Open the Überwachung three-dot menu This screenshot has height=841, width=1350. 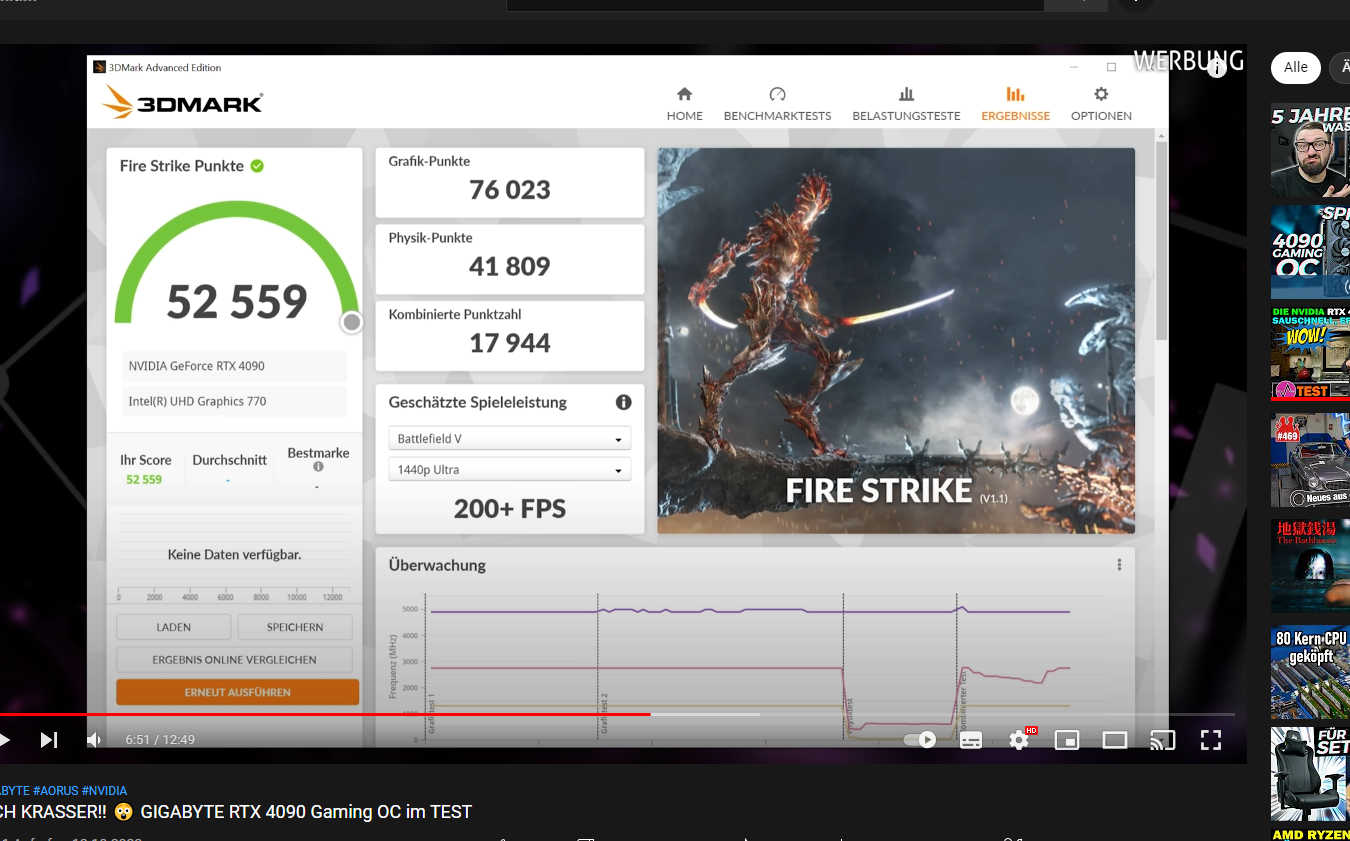(1119, 565)
